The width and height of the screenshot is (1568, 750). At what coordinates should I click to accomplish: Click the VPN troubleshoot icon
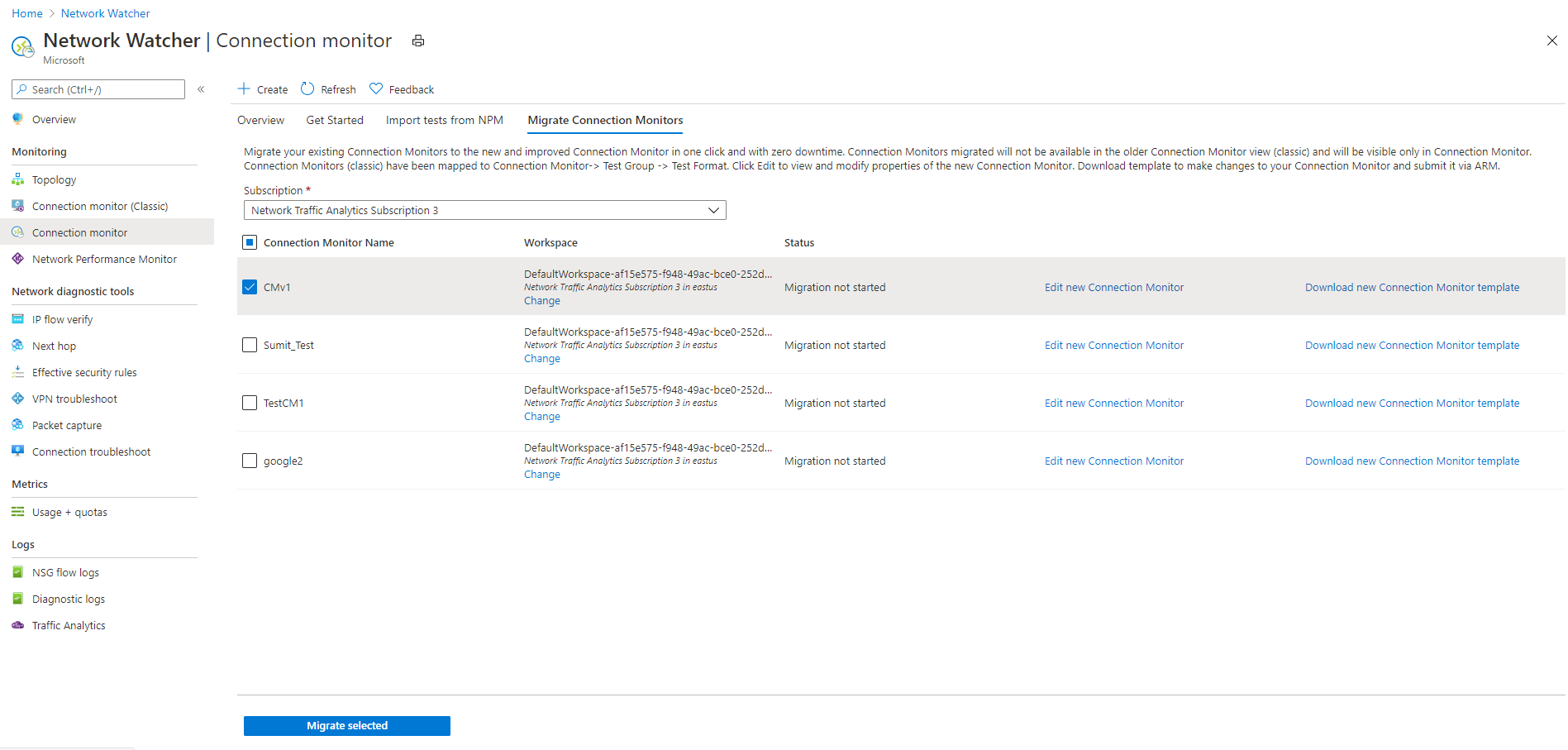pyautogui.click(x=18, y=399)
